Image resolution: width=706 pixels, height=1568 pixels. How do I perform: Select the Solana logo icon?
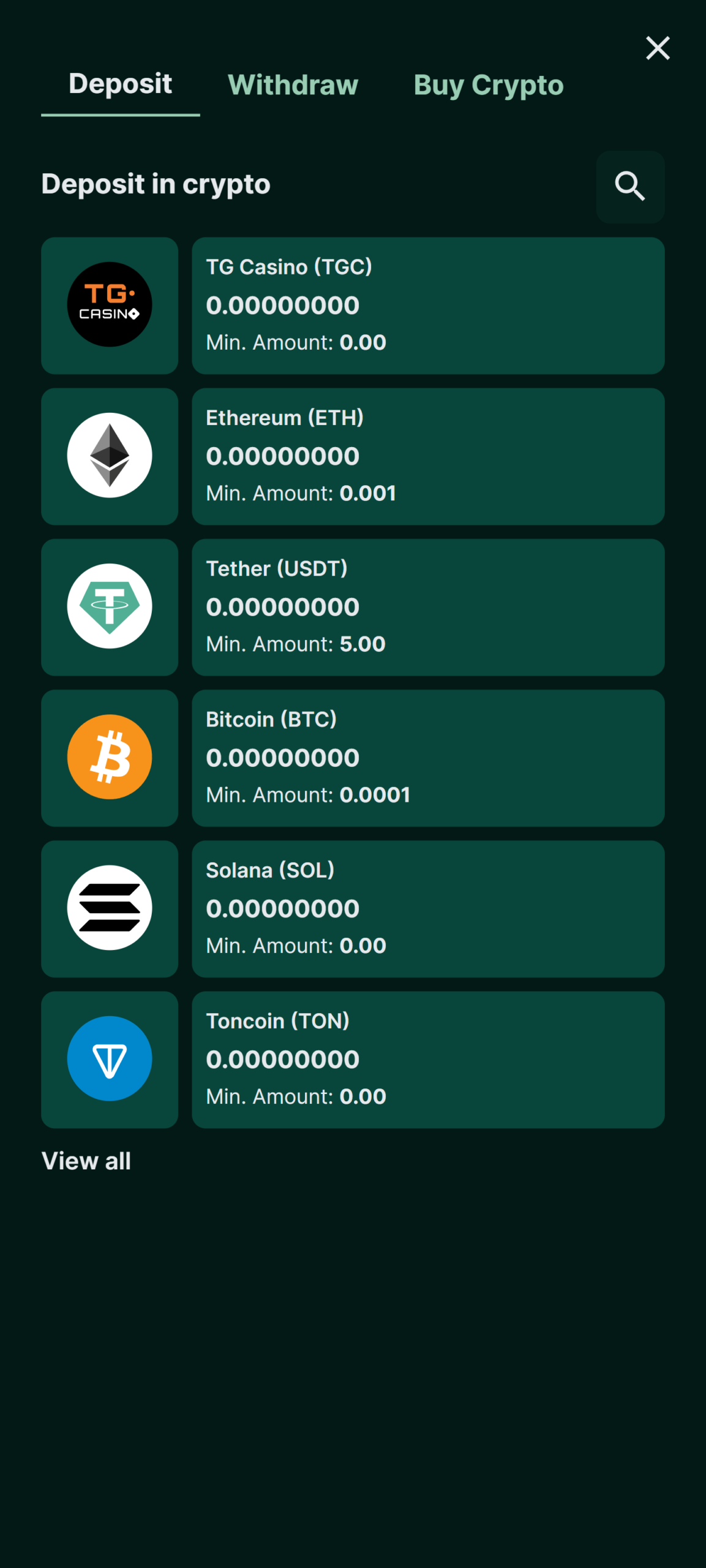point(110,908)
